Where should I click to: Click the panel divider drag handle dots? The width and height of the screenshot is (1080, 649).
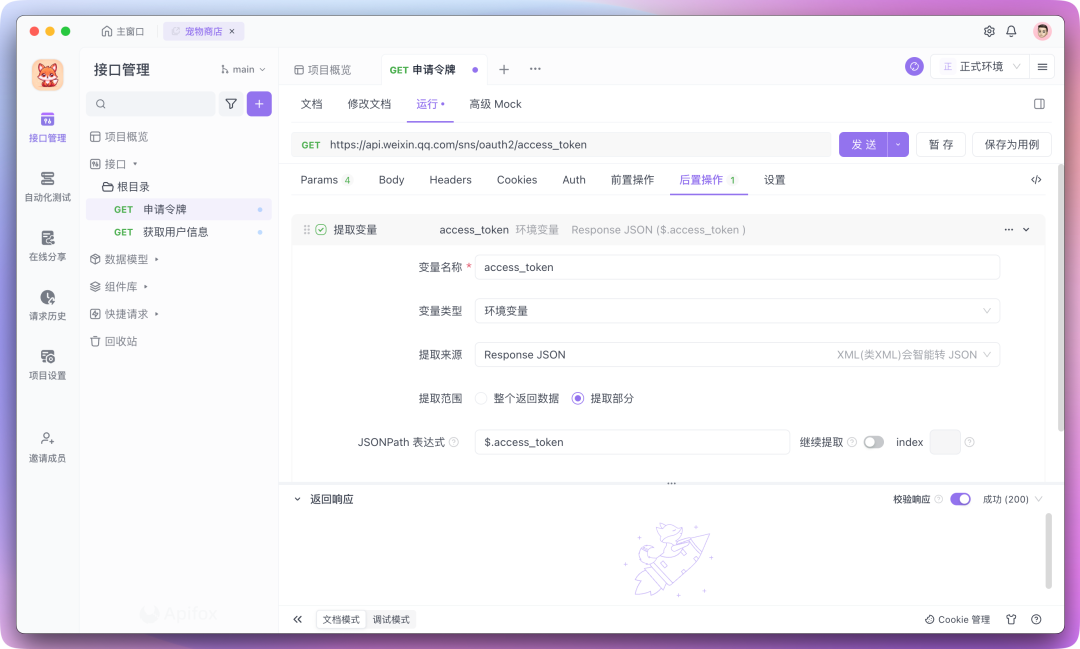[672, 484]
